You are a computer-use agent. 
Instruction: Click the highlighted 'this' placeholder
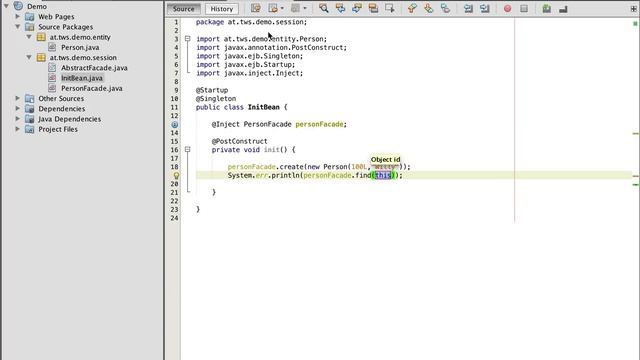pos(383,176)
